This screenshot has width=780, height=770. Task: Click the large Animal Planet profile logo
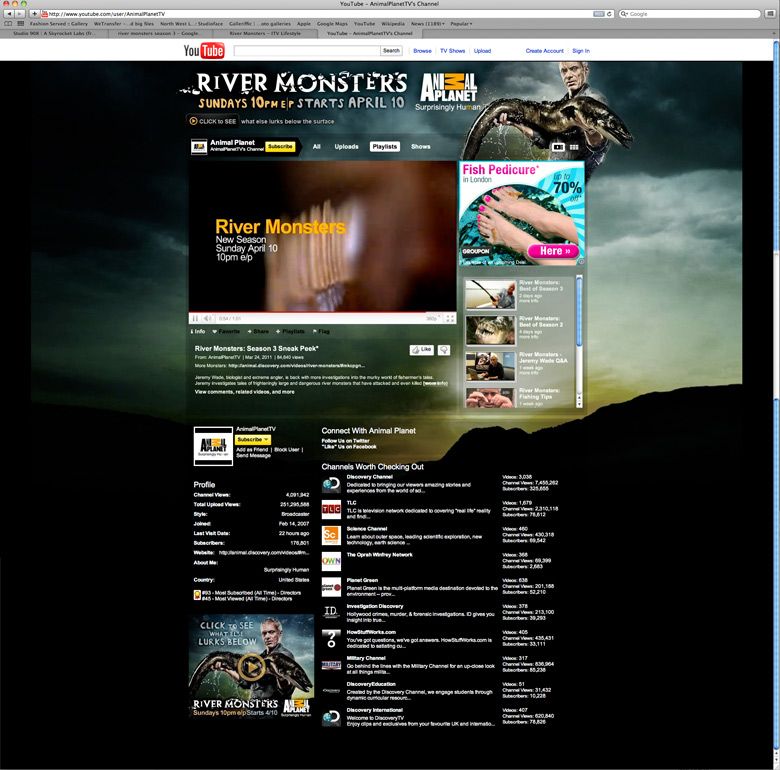[x=213, y=446]
